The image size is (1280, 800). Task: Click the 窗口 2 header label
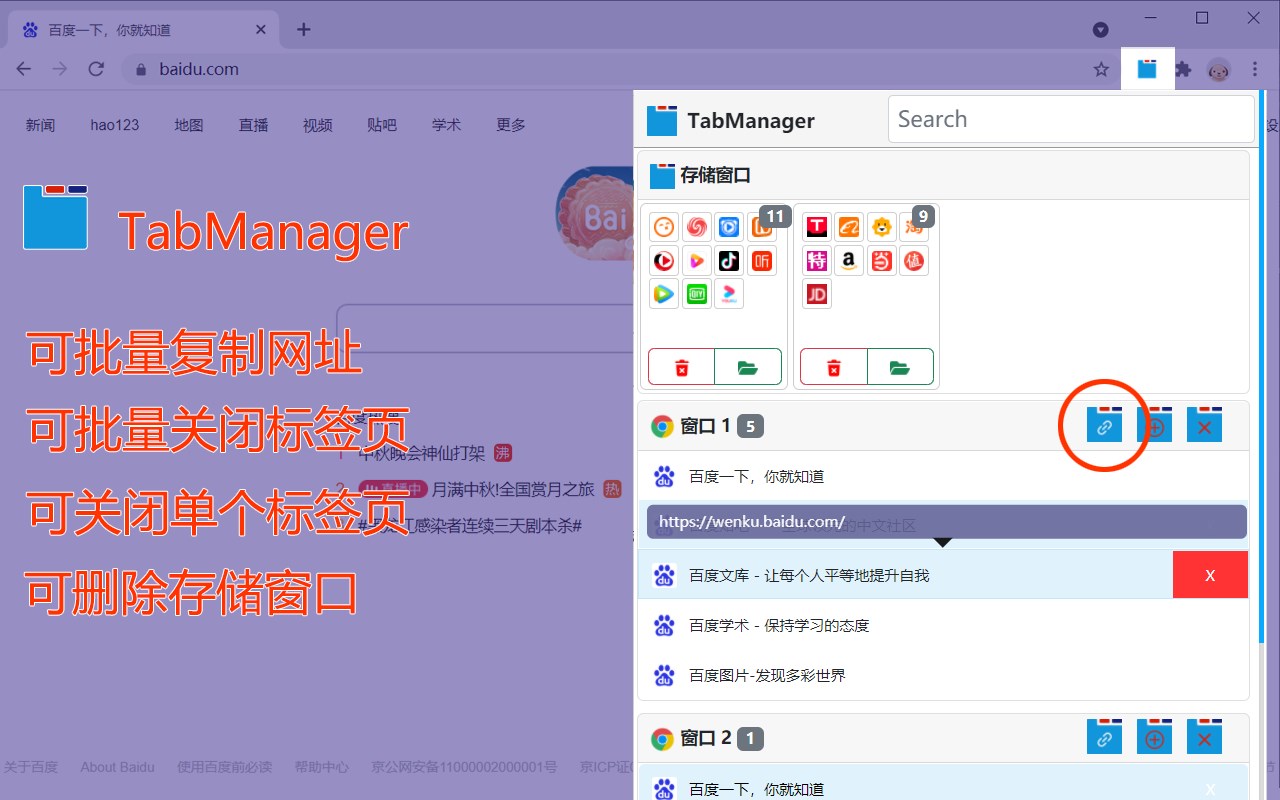coord(705,738)
